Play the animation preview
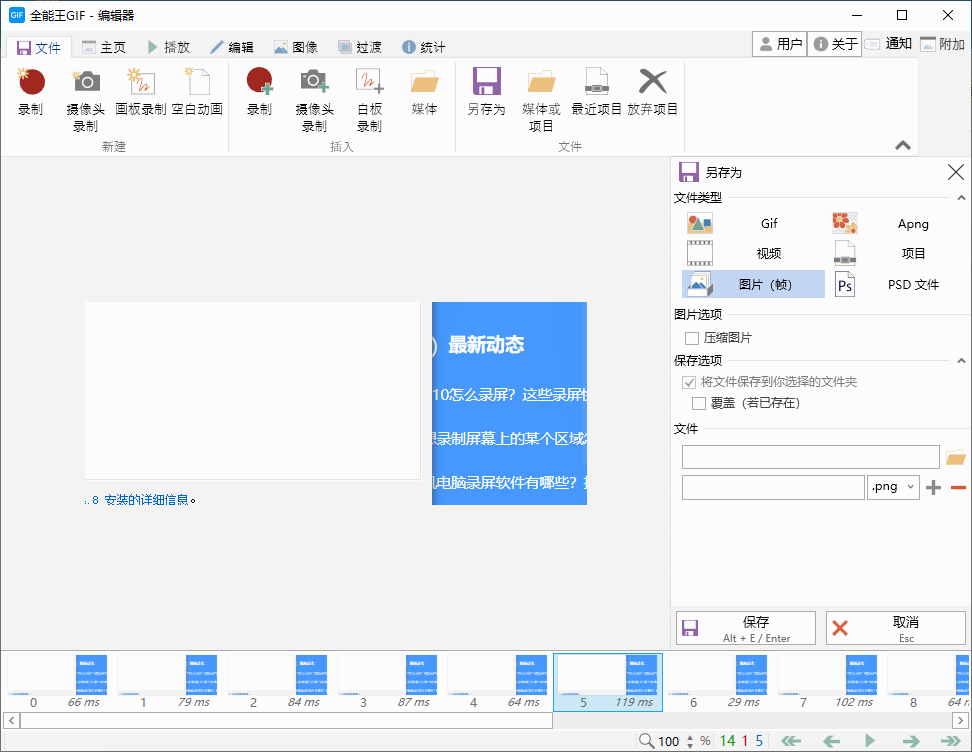The image size is (972, 752). coord(870,741)
